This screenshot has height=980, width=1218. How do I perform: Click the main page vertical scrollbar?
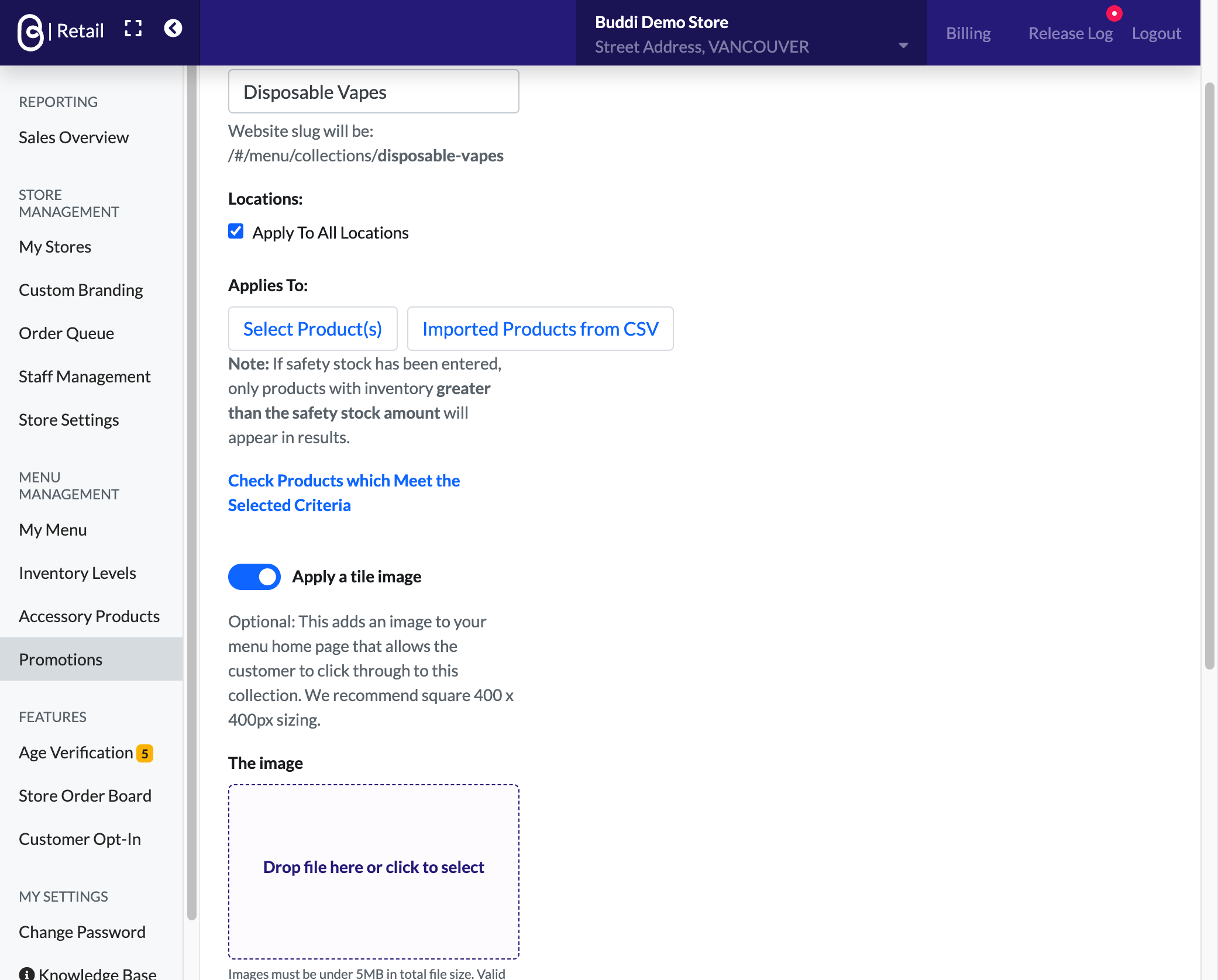(1209, 376)
